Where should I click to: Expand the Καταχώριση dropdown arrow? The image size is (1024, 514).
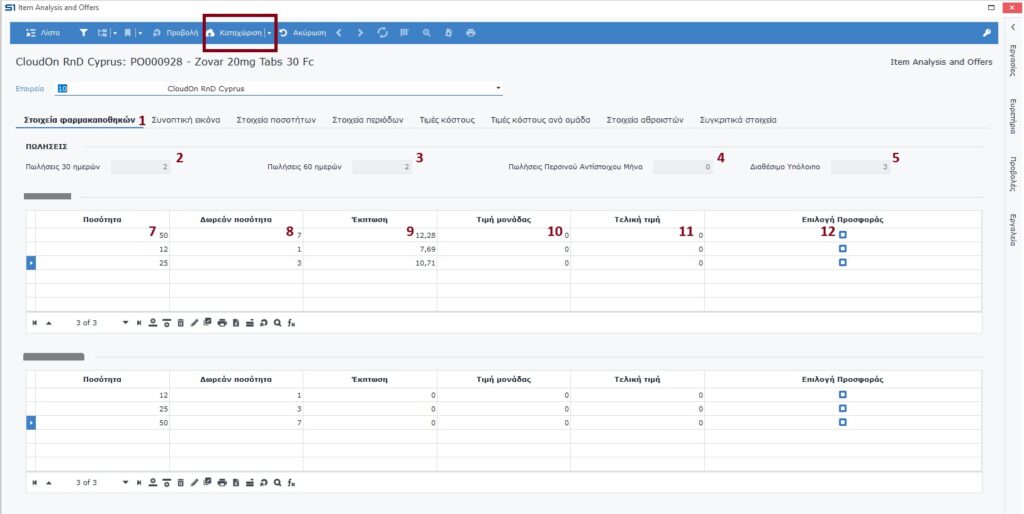click(269, 33)
